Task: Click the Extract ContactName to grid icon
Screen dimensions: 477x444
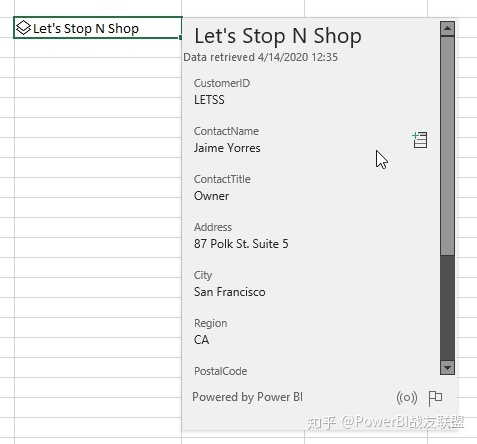Action: 420,140
